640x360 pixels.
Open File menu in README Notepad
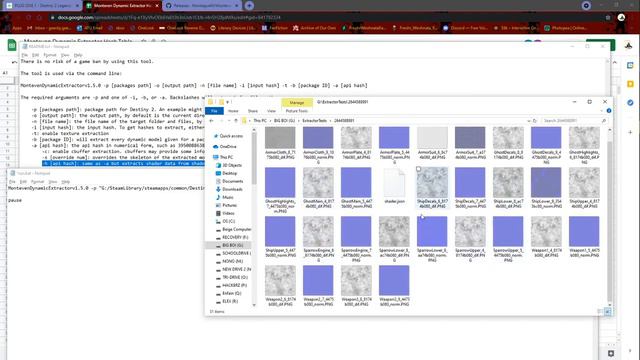coord(24,55)
